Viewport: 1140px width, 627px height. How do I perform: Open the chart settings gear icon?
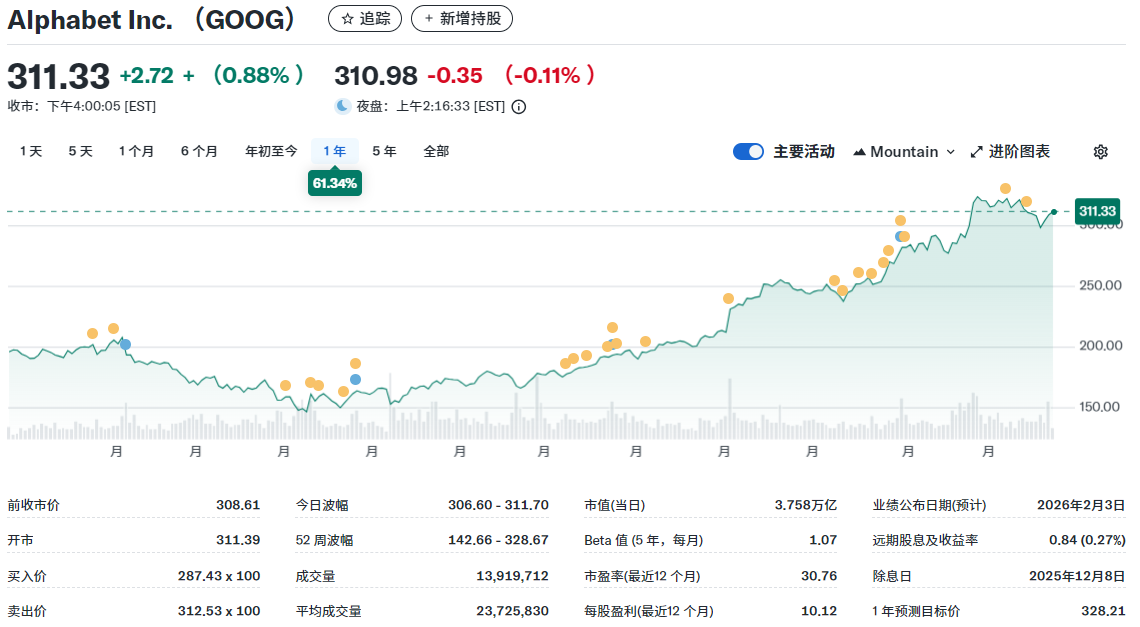pyautogui.click(x=1100, y=151)
